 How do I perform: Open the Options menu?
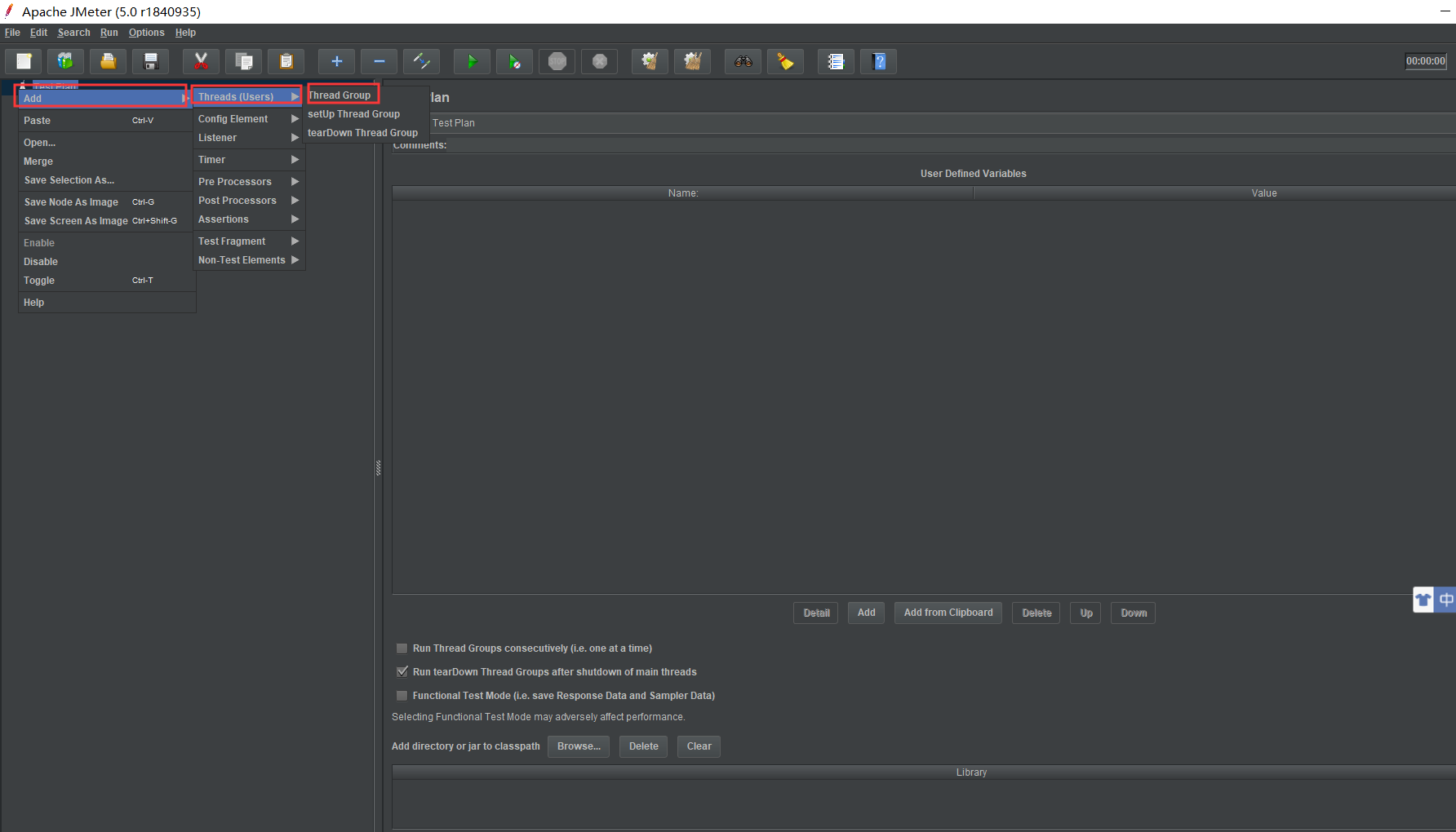click(147, 33)
